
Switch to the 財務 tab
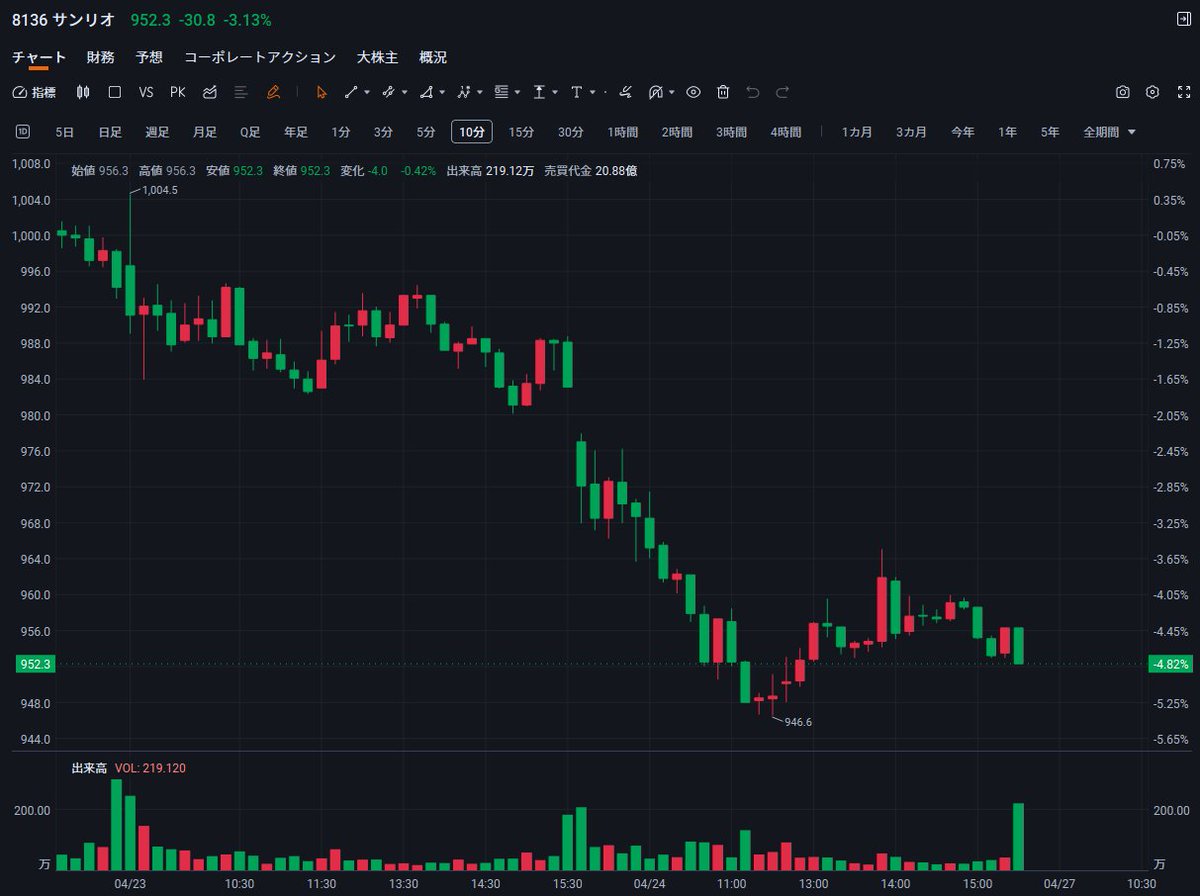pos(101,58)
